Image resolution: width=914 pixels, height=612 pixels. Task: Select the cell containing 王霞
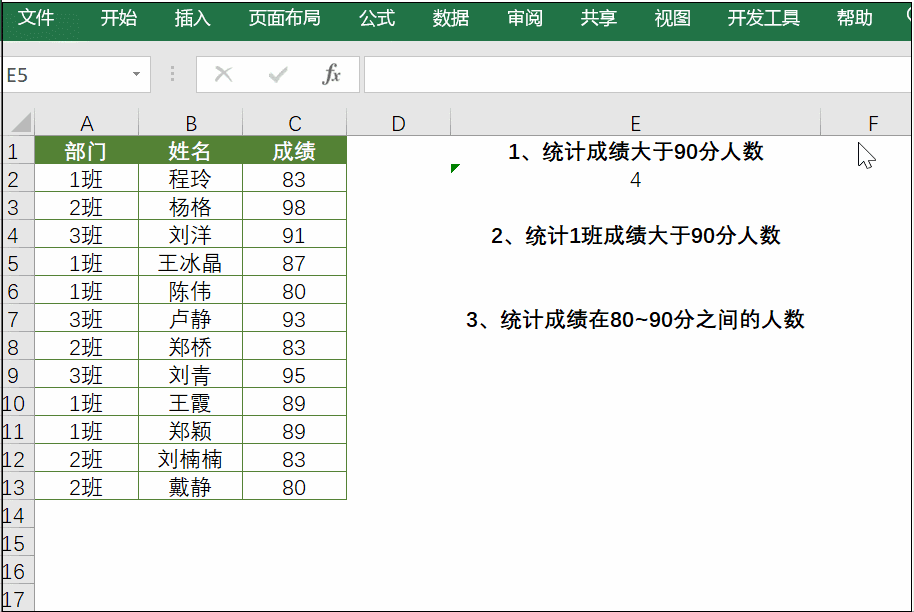pos(191,403)
